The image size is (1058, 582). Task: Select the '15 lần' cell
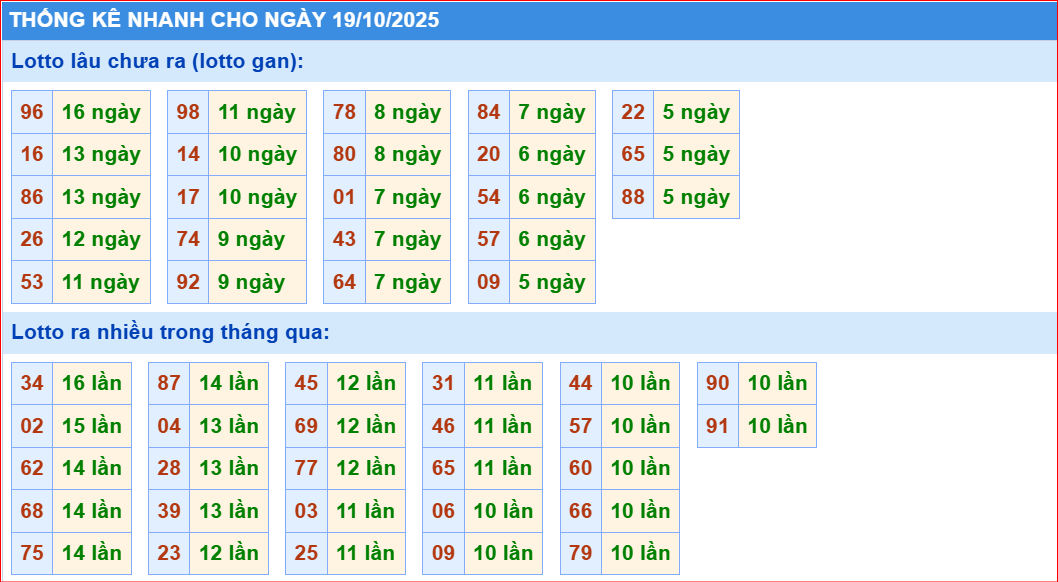pos(92,426)
